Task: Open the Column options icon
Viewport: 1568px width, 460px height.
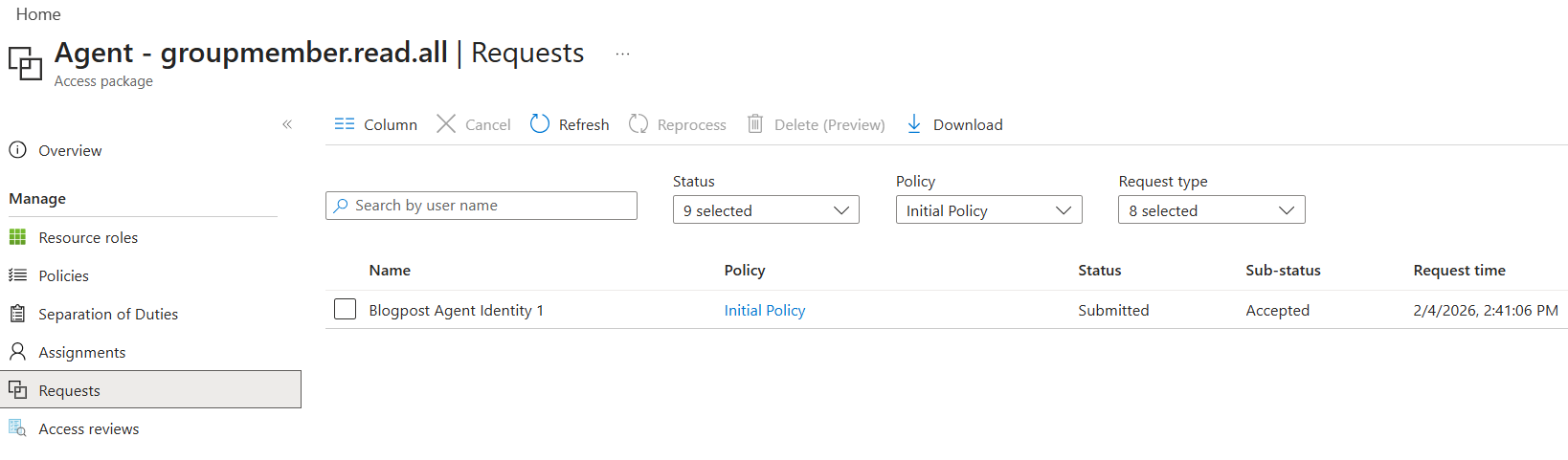Action: [345, 124]
